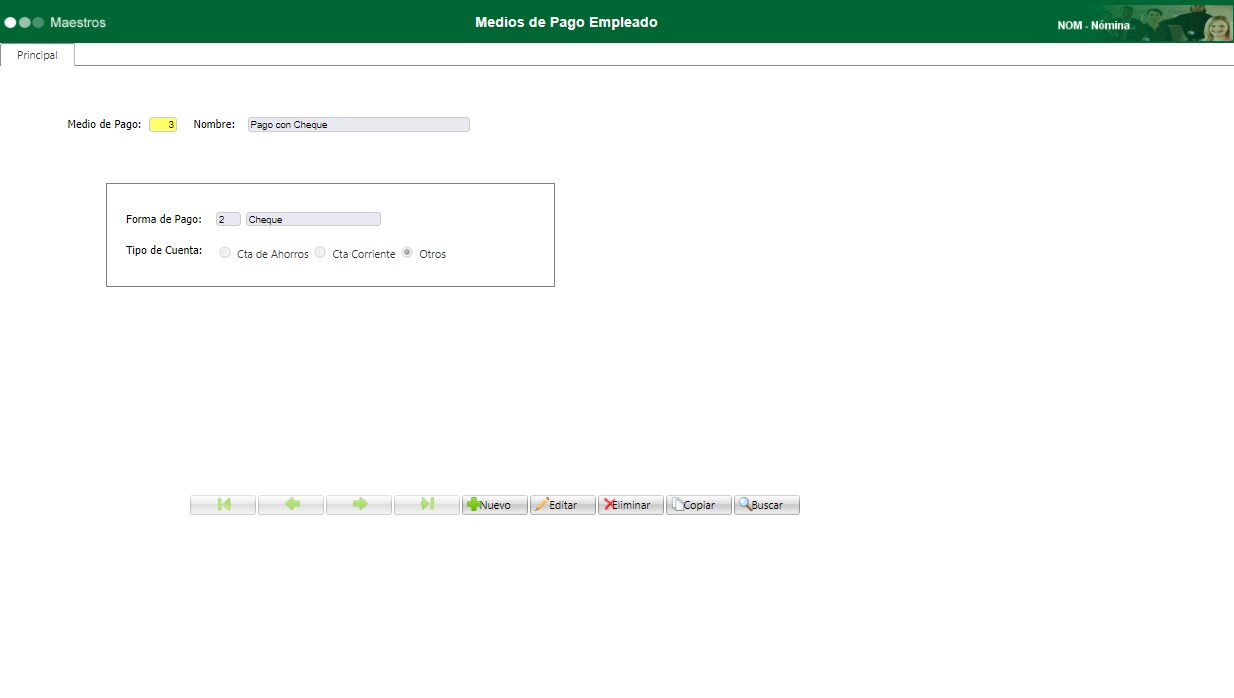Click the Forma de Pago code field
This screenshot has width=1234, height=698.
(x=228, y=219)
